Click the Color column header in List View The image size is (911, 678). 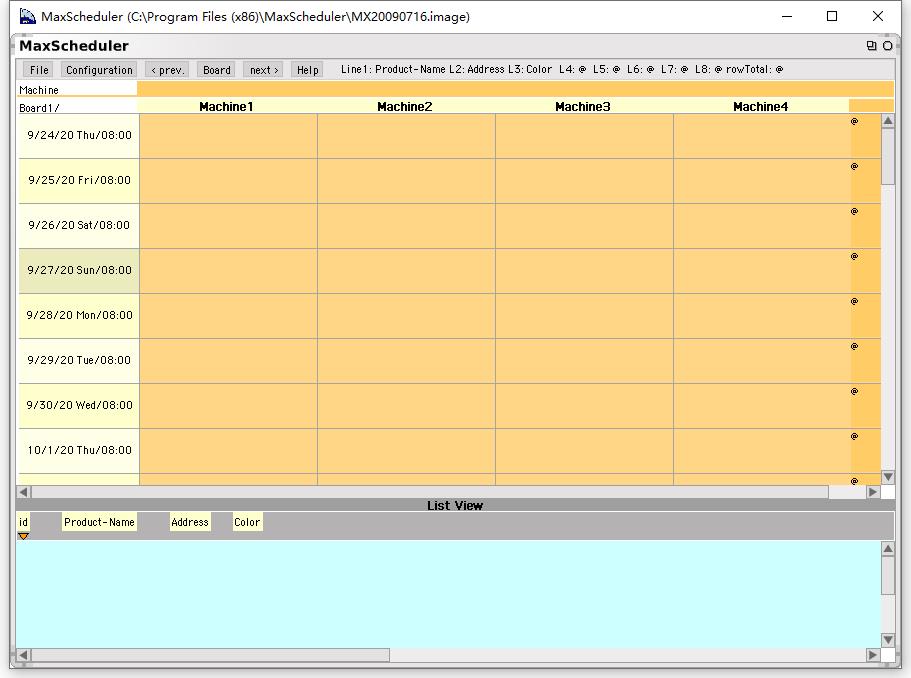coord(246,521)
